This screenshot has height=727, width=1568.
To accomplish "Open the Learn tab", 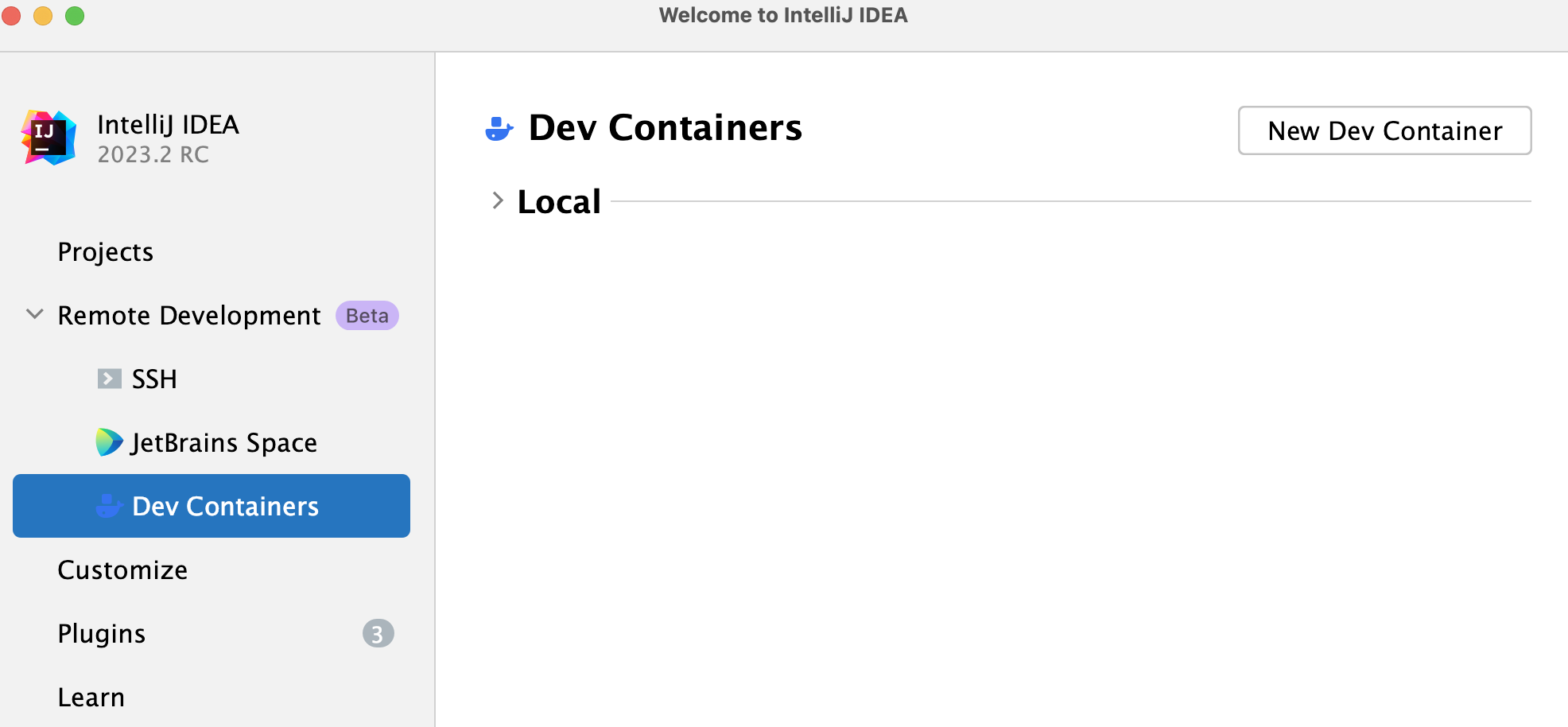I will pos(91,698).
